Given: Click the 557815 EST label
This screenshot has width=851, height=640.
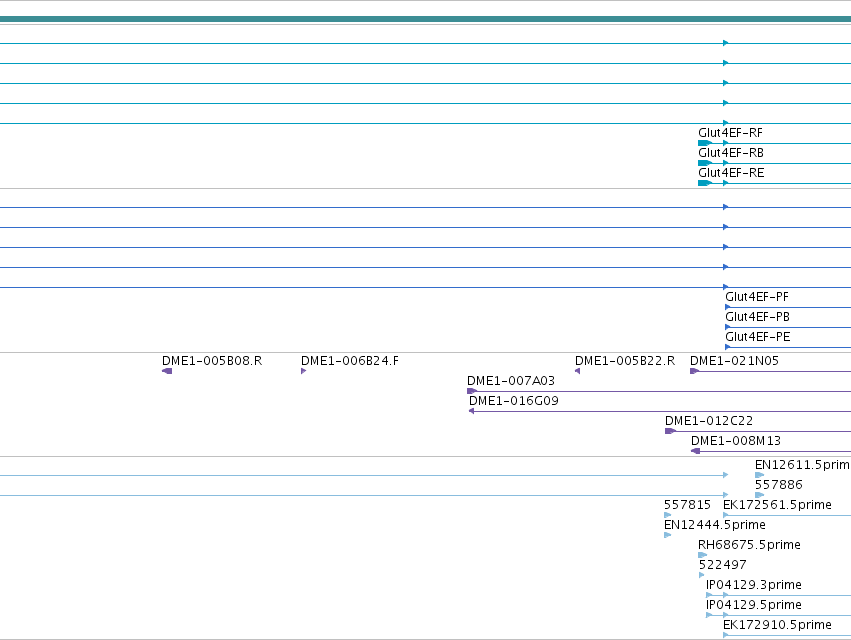Looking at the screenshot, I should tap(687, 505).
